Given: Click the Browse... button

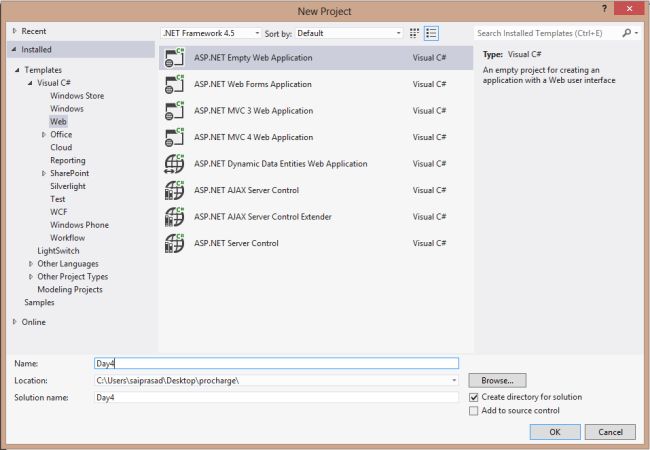Looking at the screenshot, I should tap(497, 380).
